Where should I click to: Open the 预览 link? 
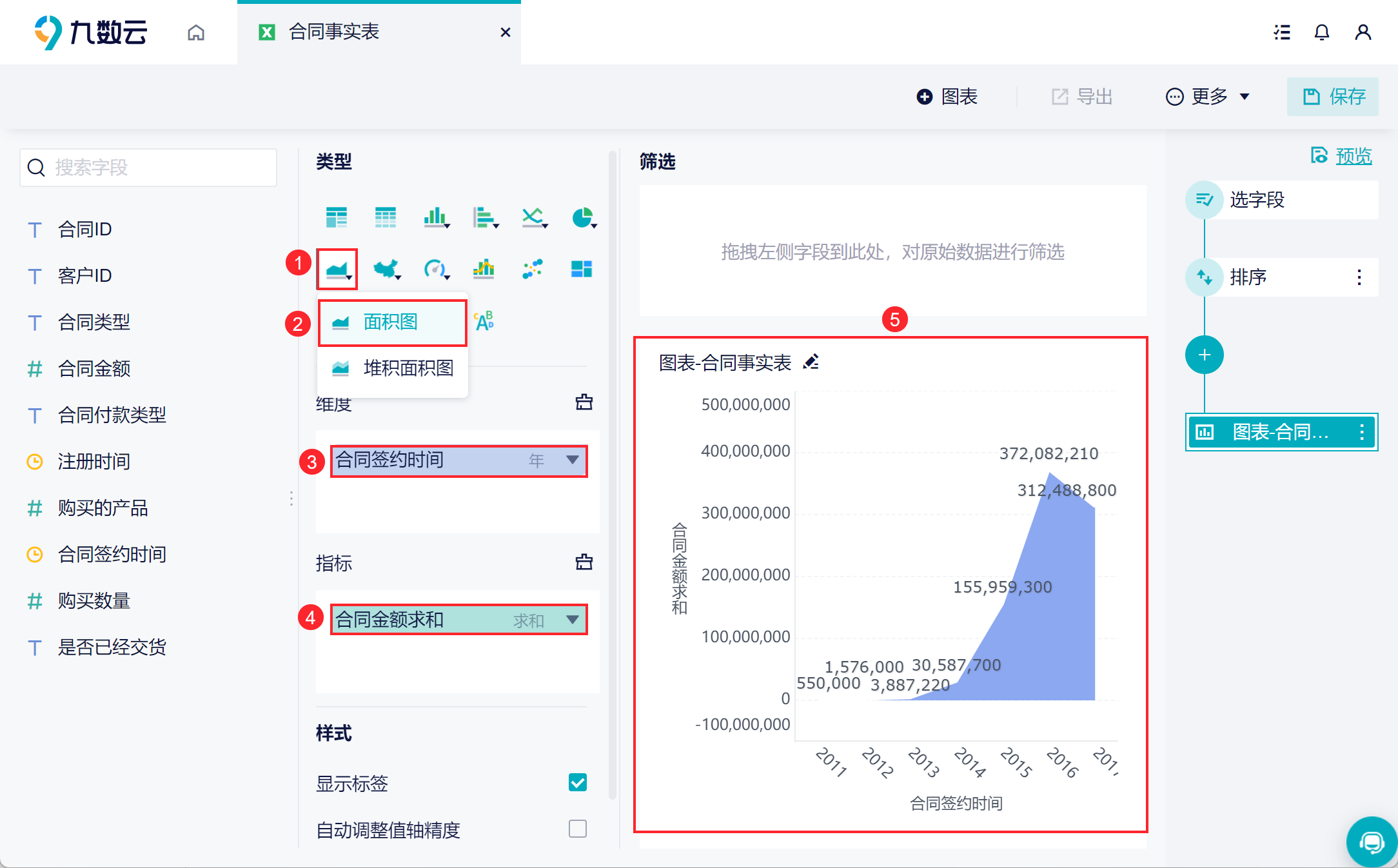pos(1353,156)
